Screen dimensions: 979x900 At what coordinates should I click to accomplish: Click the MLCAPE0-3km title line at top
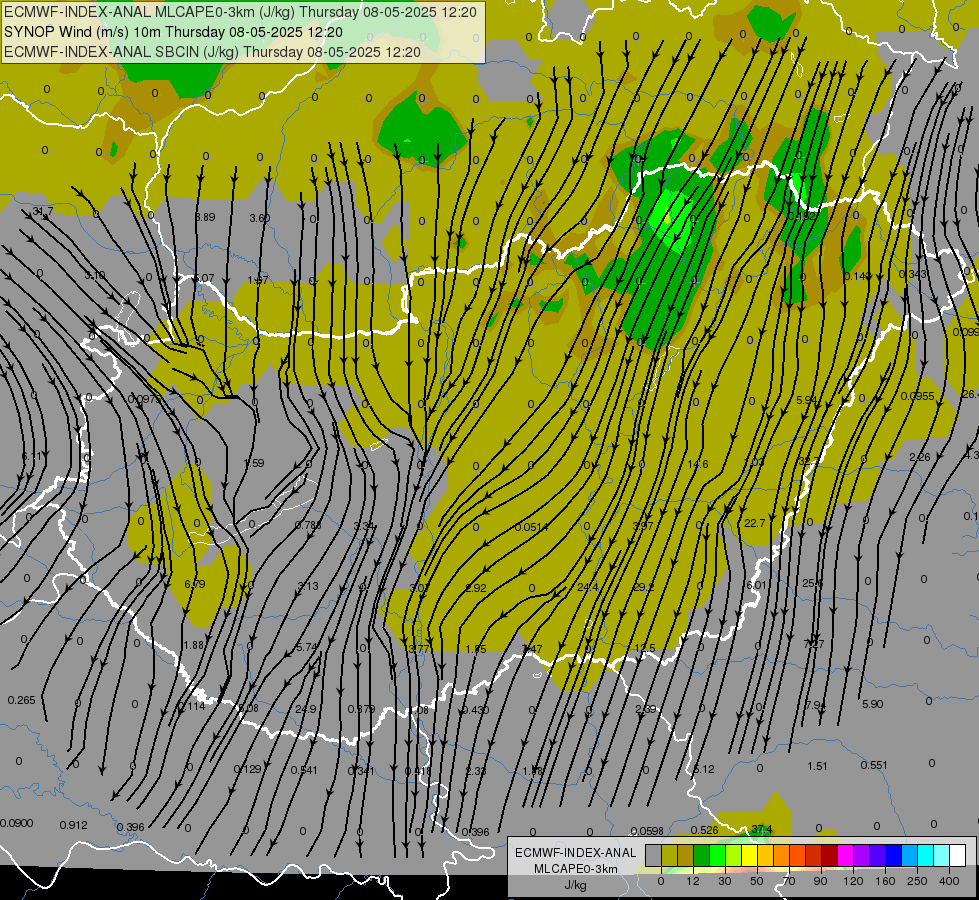coord(240,12)
